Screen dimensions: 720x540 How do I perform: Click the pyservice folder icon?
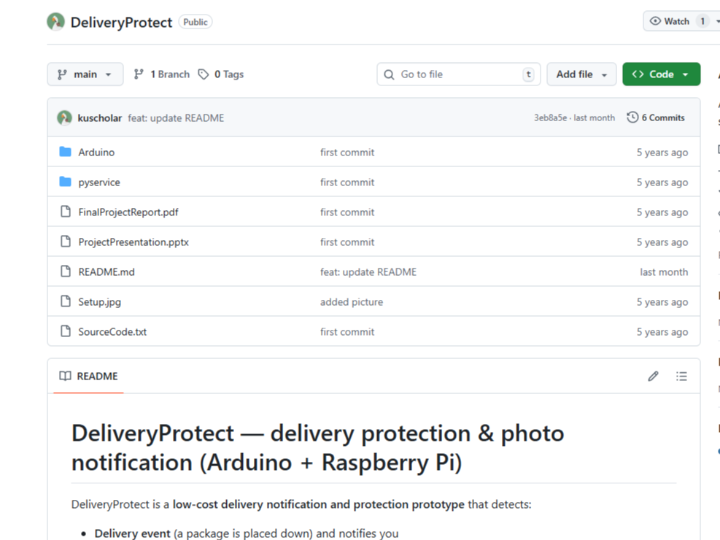(65, 182)
